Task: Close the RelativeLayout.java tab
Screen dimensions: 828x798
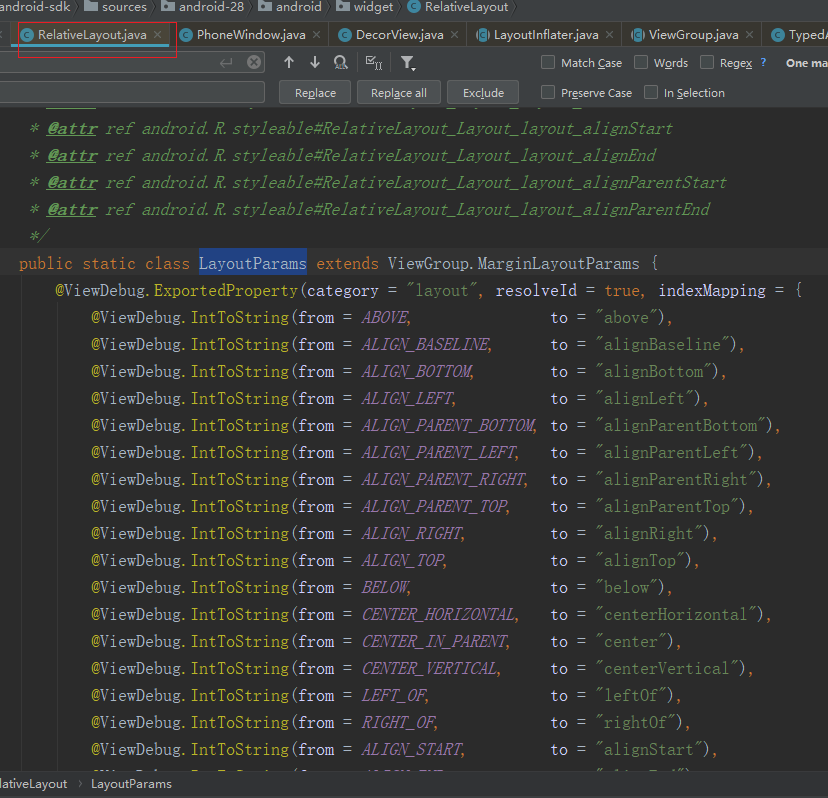Action: pyautogui.click(x=157, y=34)
